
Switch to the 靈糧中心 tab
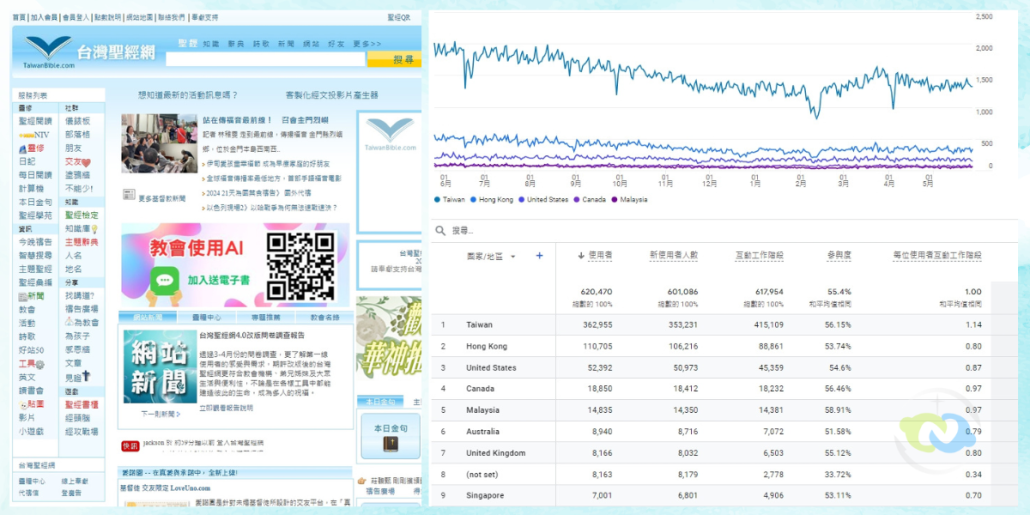(x=206, y=317)
